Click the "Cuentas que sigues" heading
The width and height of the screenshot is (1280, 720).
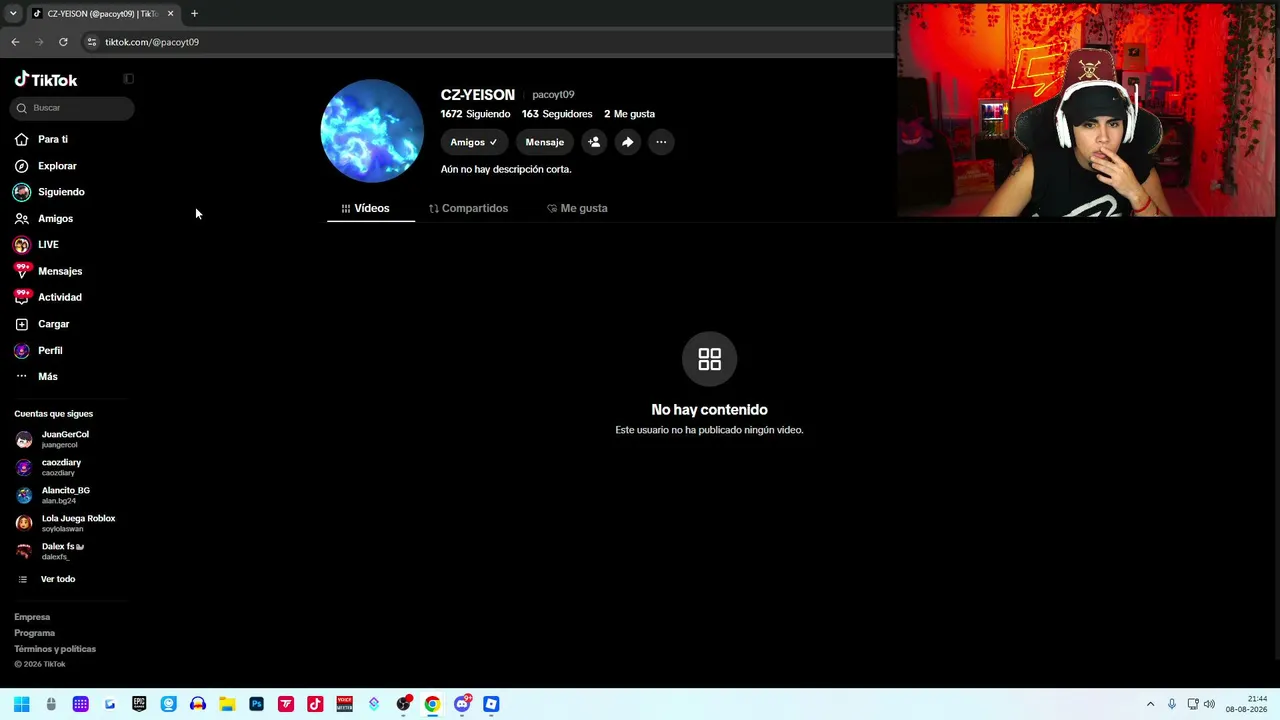(53, 414)
